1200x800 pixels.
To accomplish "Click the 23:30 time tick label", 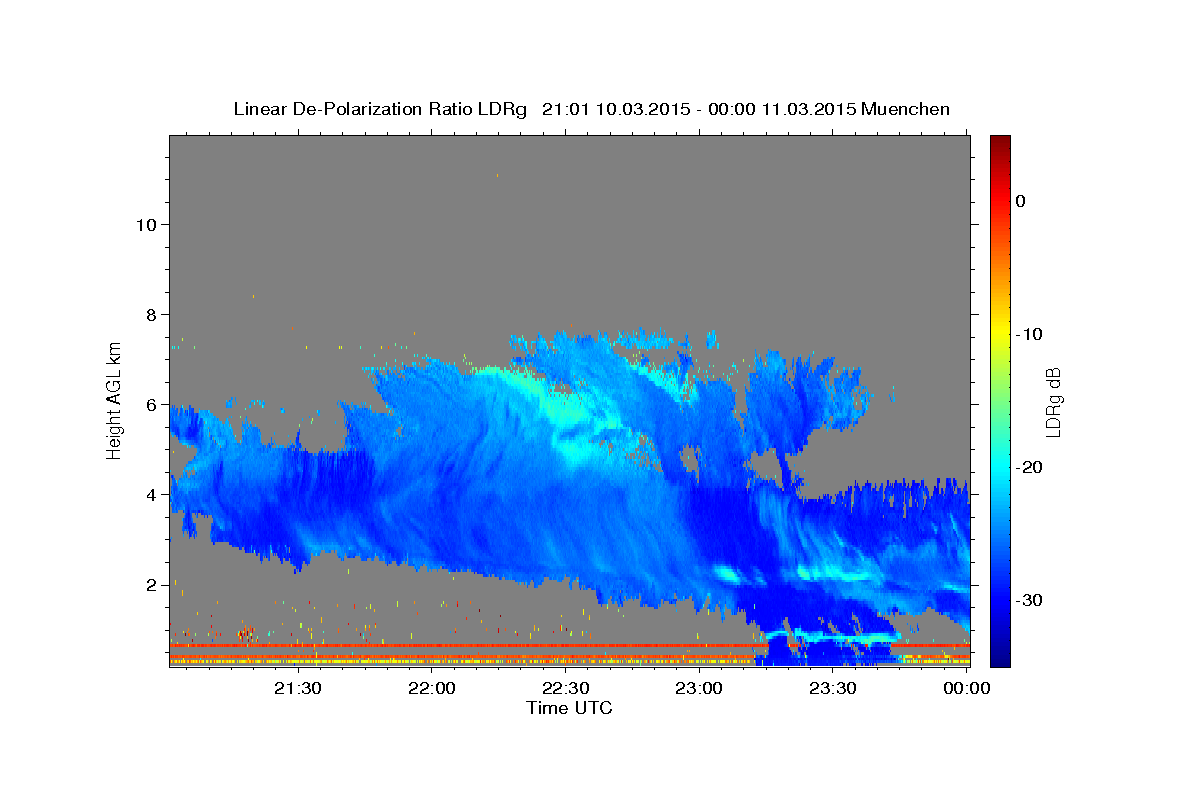I will coord(833,688).
